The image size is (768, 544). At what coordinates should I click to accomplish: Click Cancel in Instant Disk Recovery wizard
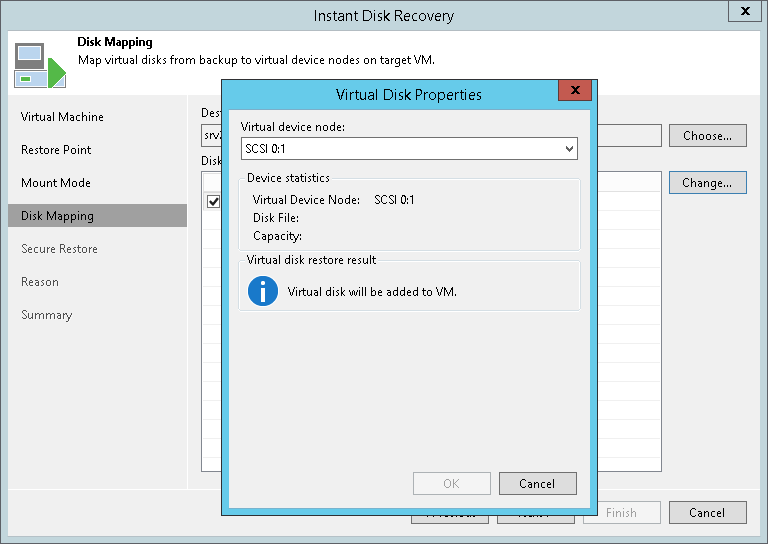708,513
